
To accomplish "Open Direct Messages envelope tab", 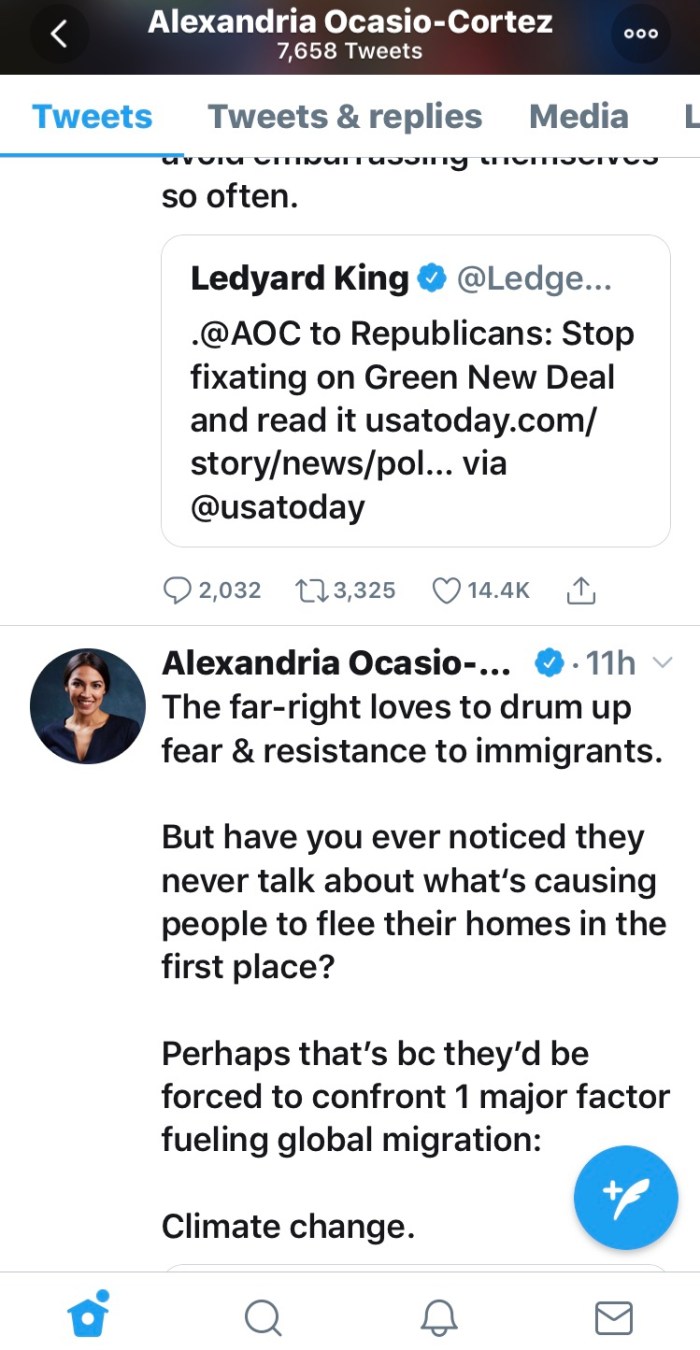I will point(613,1317).
